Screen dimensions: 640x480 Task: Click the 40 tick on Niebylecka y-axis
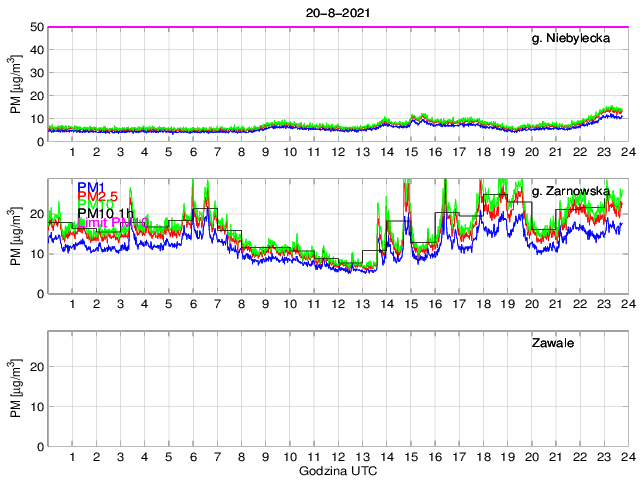pyautogui.click(x=35, y=50)
